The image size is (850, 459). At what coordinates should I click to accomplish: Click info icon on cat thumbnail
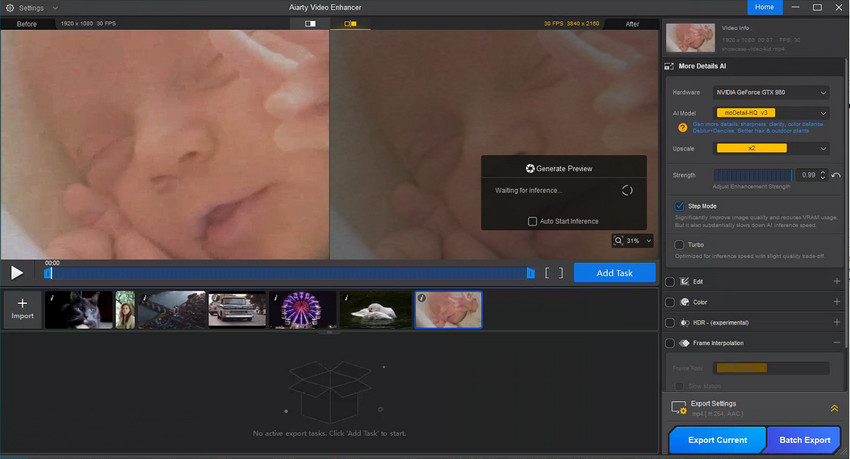pyautogui.click(x=51, y=298)
